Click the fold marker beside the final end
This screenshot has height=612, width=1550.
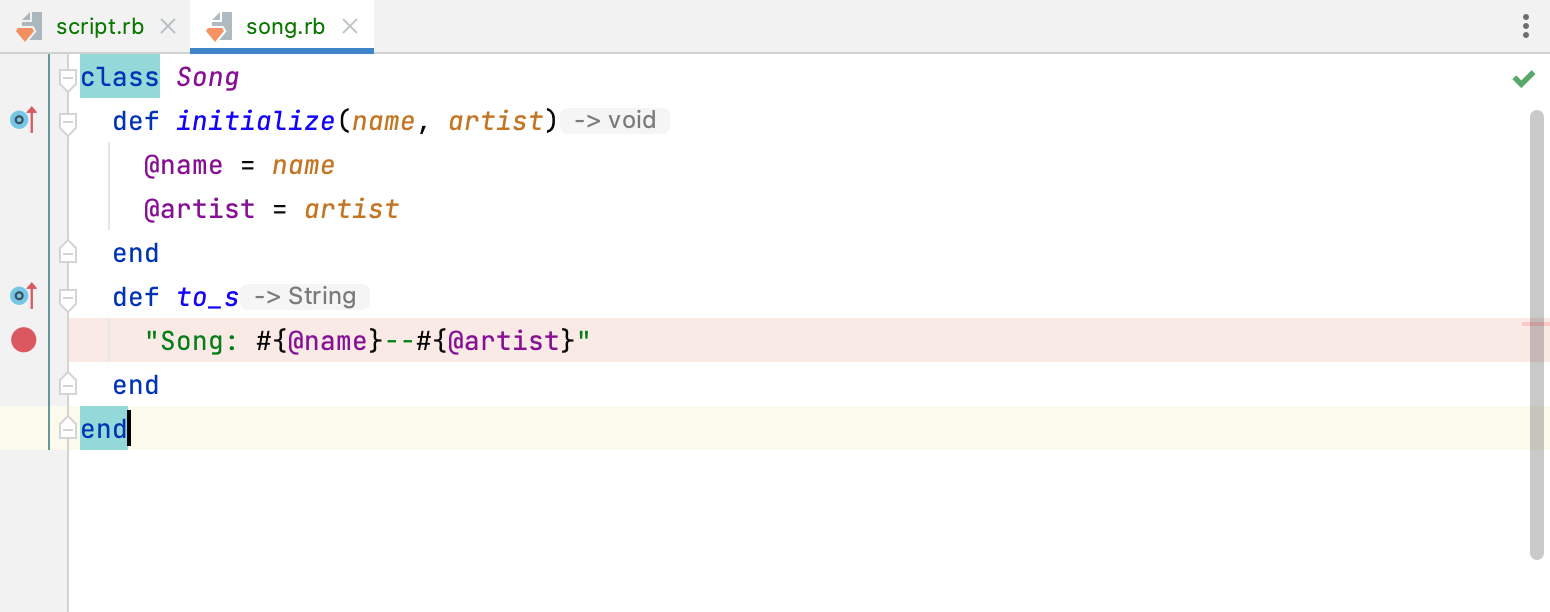(x=67, y=428)
